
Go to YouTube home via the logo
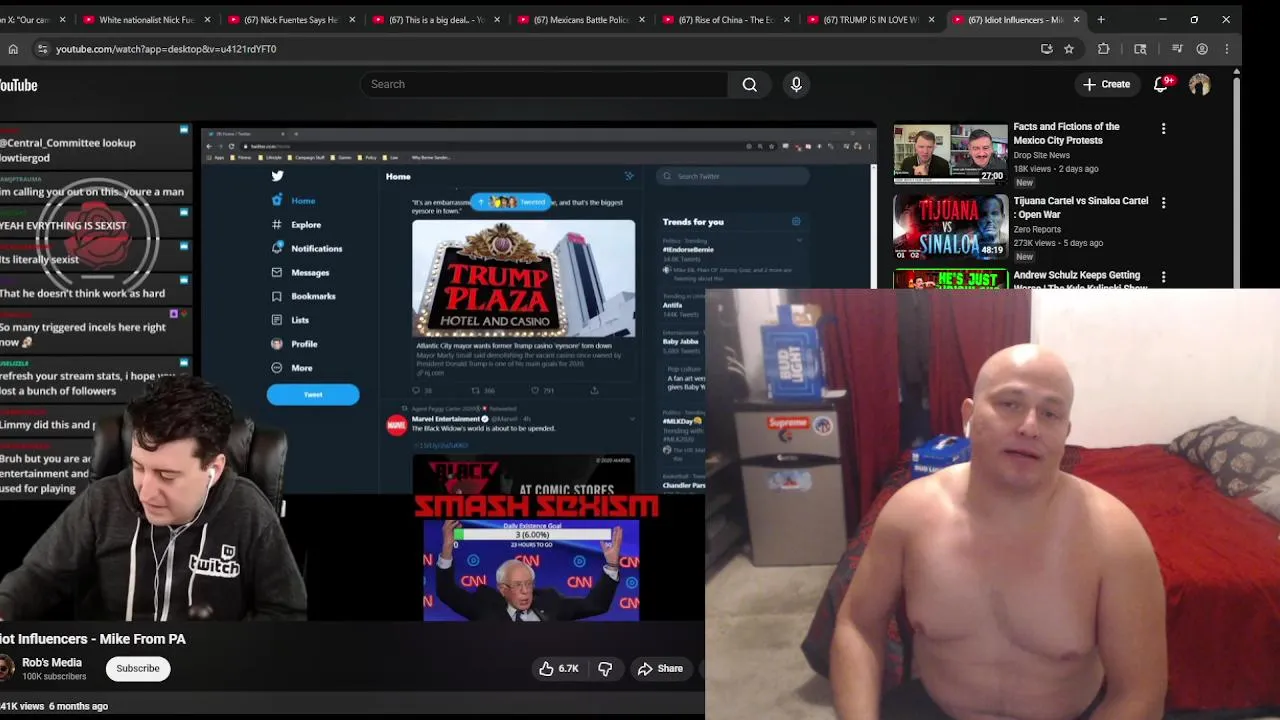(x=18, y=85)
